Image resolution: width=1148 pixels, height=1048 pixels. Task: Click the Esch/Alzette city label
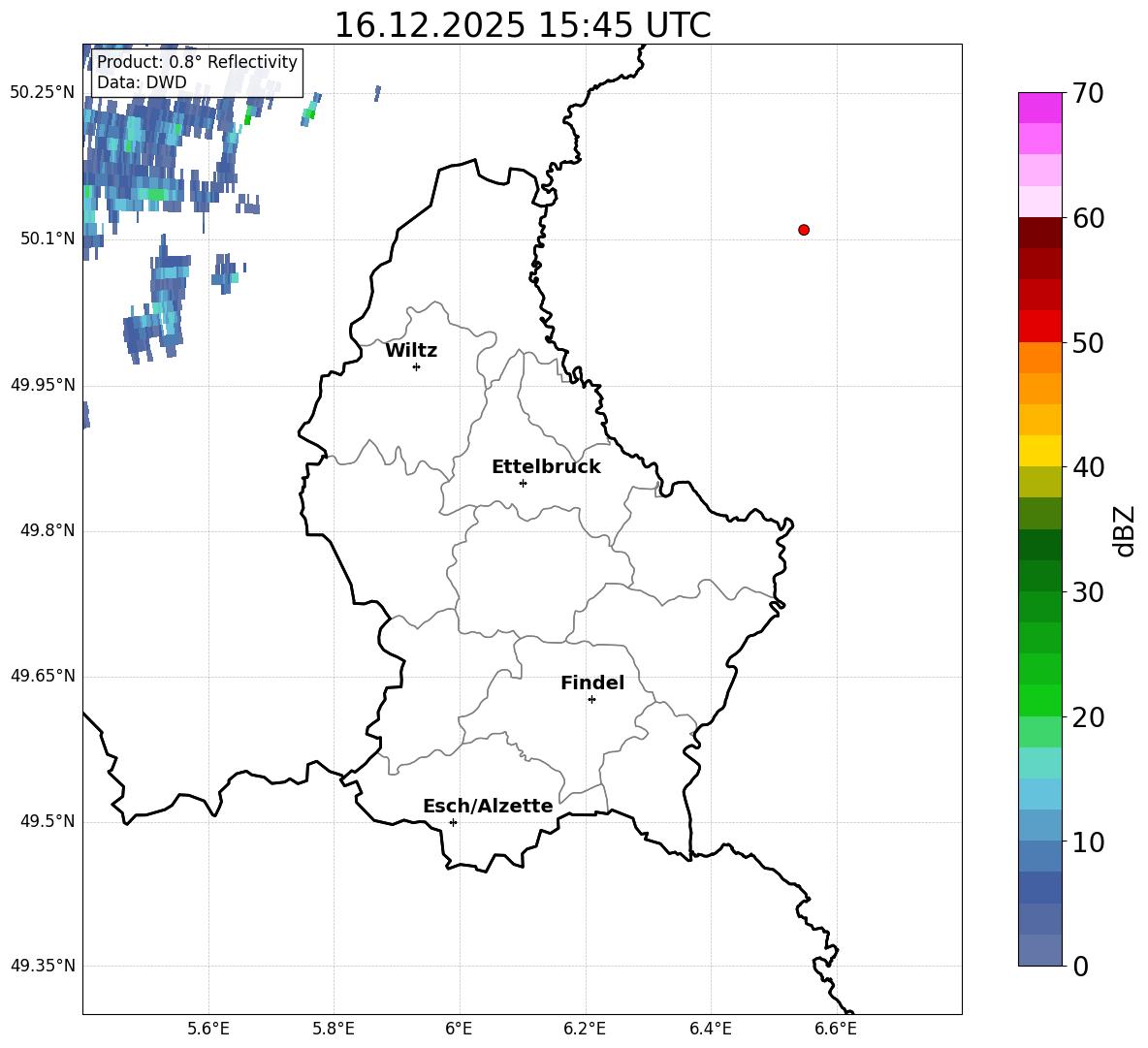coord(488,806)
